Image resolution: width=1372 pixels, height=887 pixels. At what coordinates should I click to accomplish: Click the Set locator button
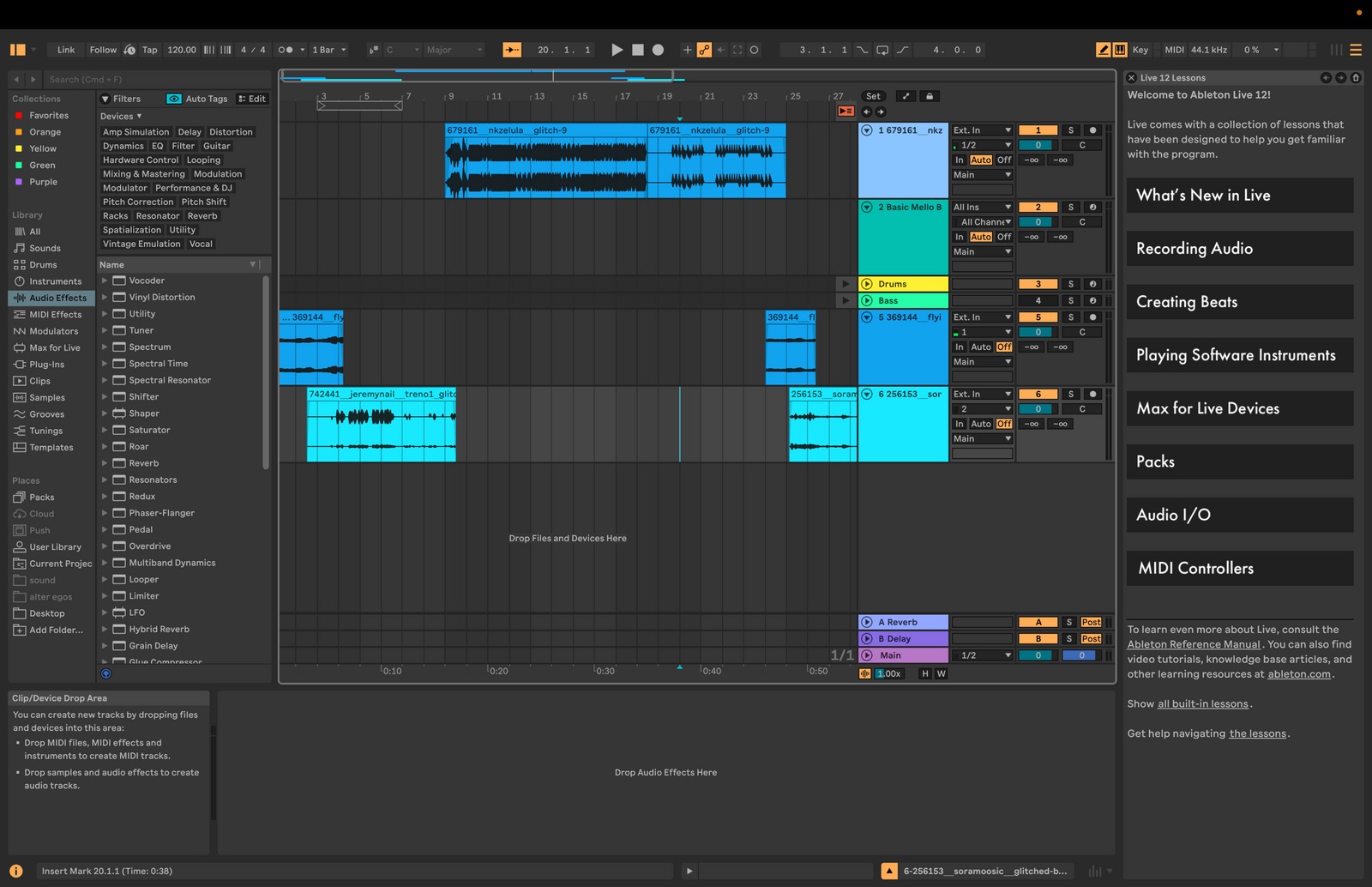coord(873,96)
